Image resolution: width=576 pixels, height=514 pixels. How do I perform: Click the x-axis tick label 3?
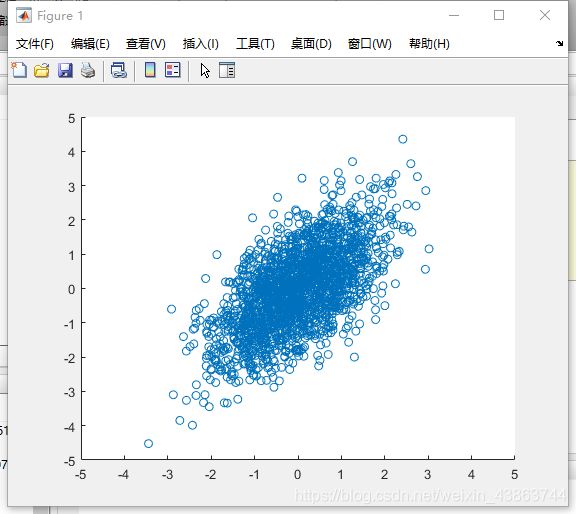427,475
